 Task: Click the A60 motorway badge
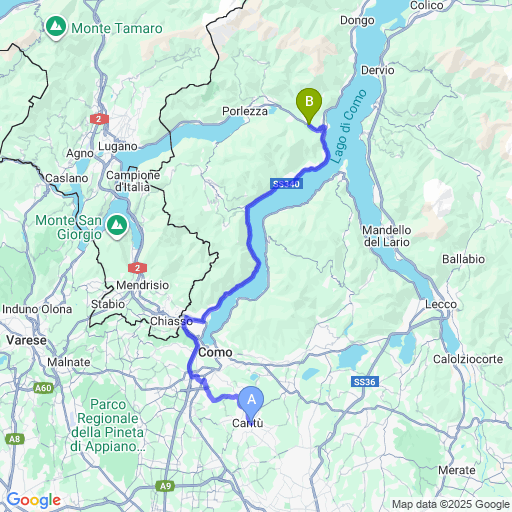(x=43, y=388)
